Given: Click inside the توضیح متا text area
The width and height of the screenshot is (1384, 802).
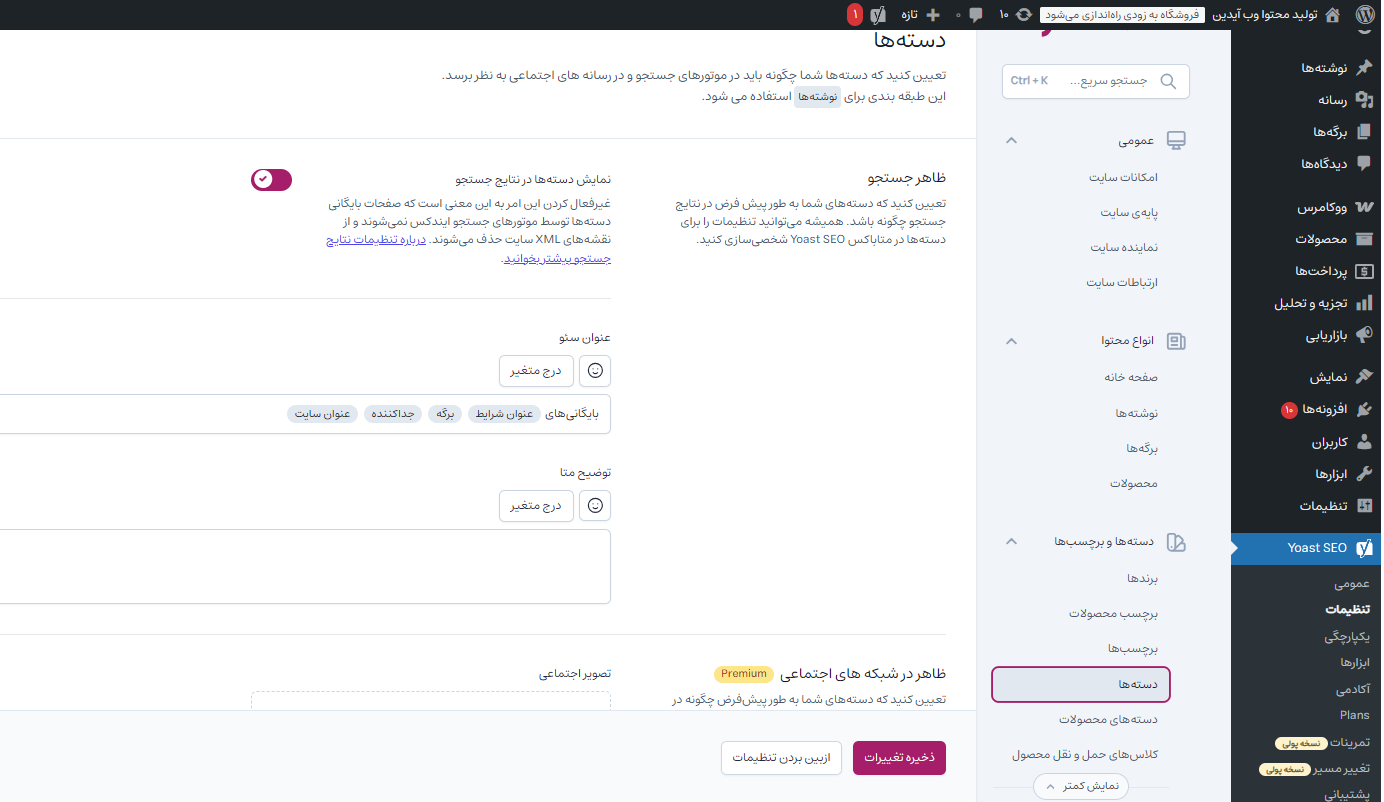Looking at the screenshot, I should (x=300, y=566).
